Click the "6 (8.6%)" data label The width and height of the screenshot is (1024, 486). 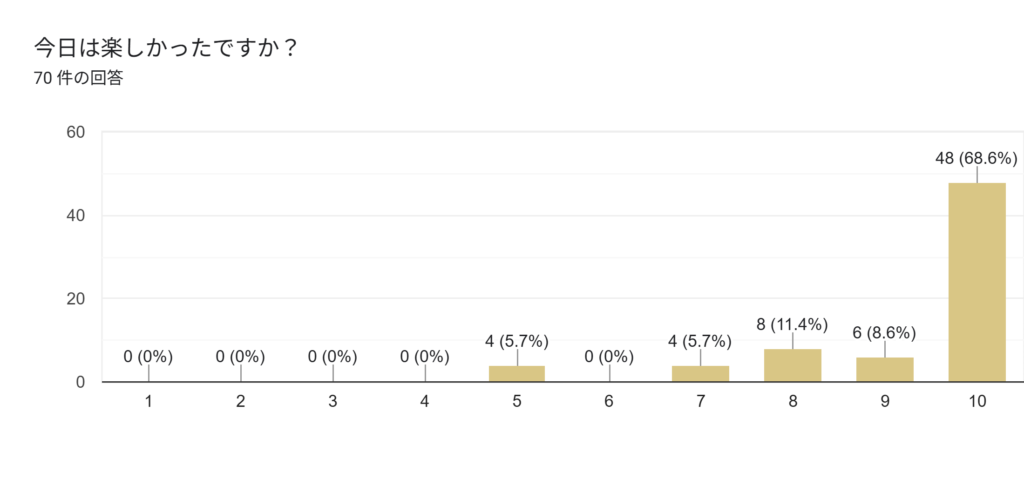[x=884, y=332]
